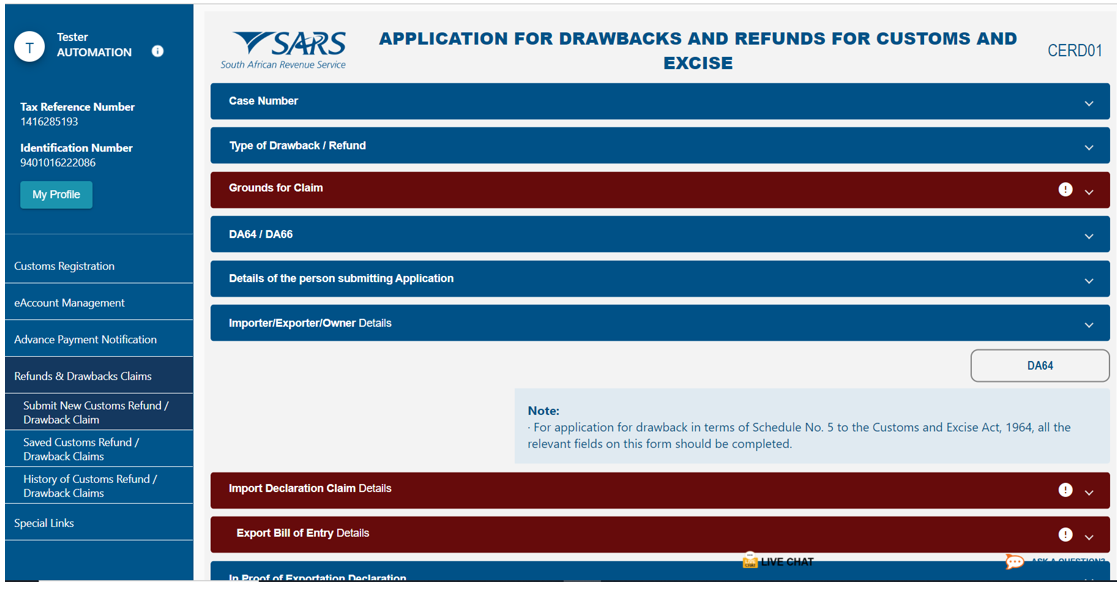1117x589 pixels.
Task: Click identification number 9401016222086
Action: click(x=58, y=162)
